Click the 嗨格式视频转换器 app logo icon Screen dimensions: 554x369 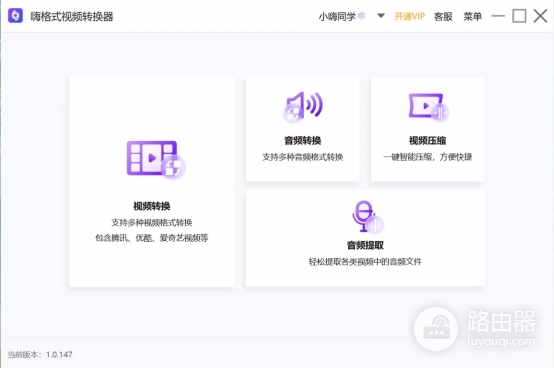[15, 16]
